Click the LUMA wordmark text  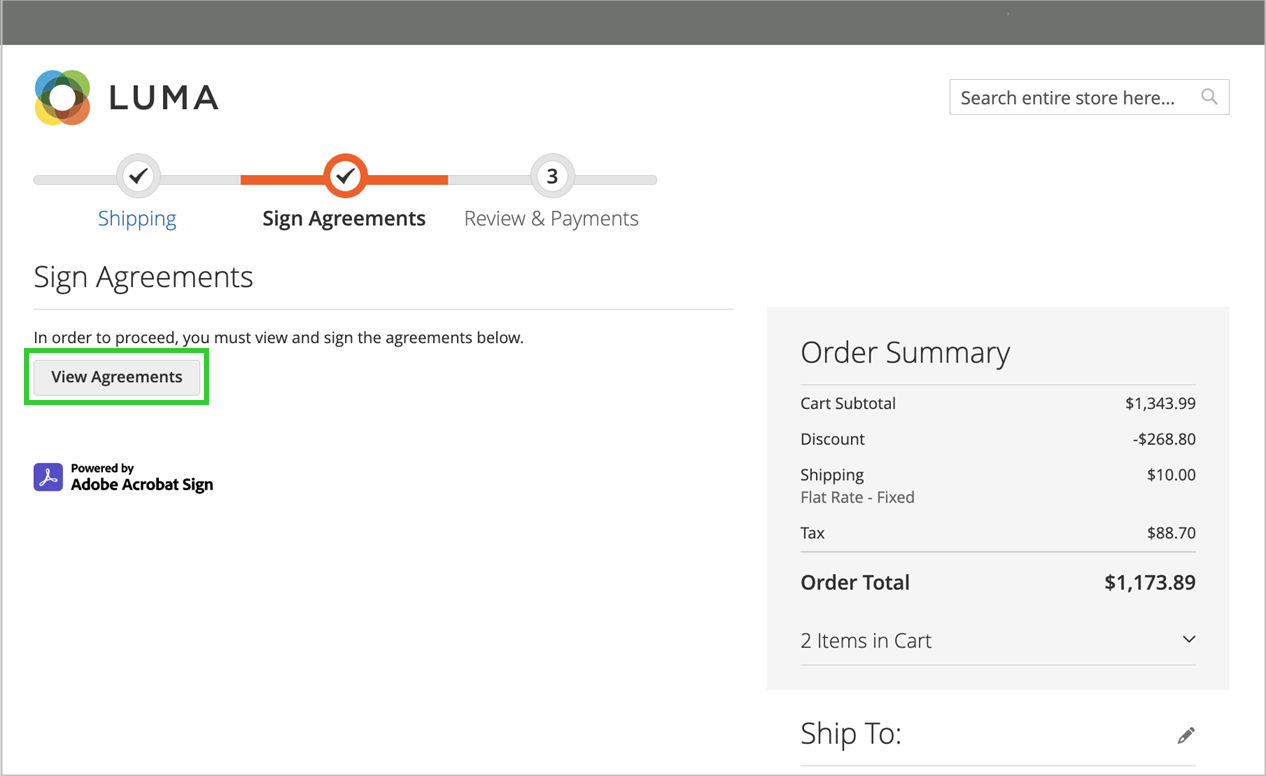pos(163,98)
